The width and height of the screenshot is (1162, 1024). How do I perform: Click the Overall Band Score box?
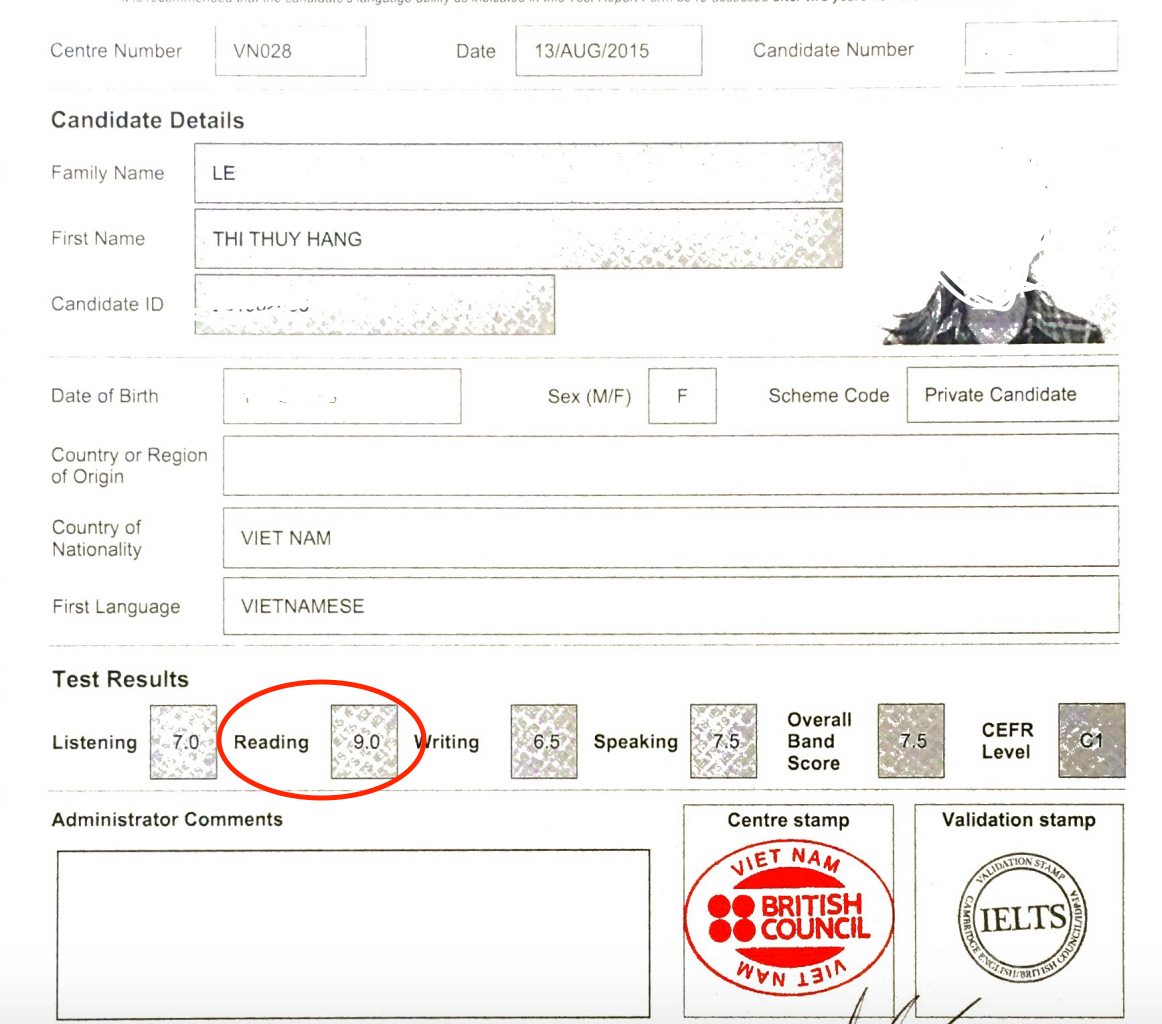pos(911,741)
